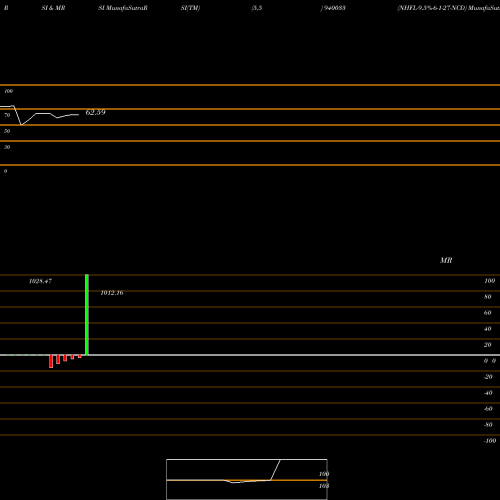This screenshot has width=500, height=500.
Task: Click the mini preview chart at bottom
Action: pos(247,479)
